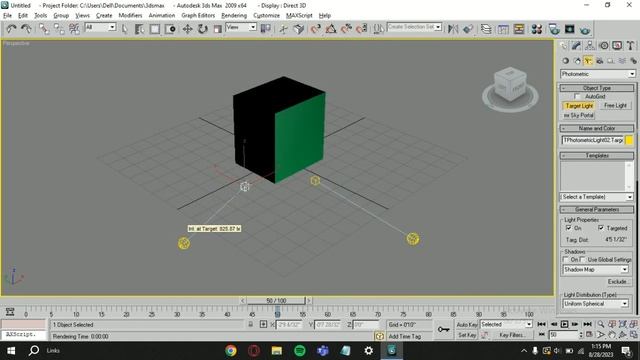Click the Undo arrow icon
640x360 pixels.
click(x=11, y=29)
